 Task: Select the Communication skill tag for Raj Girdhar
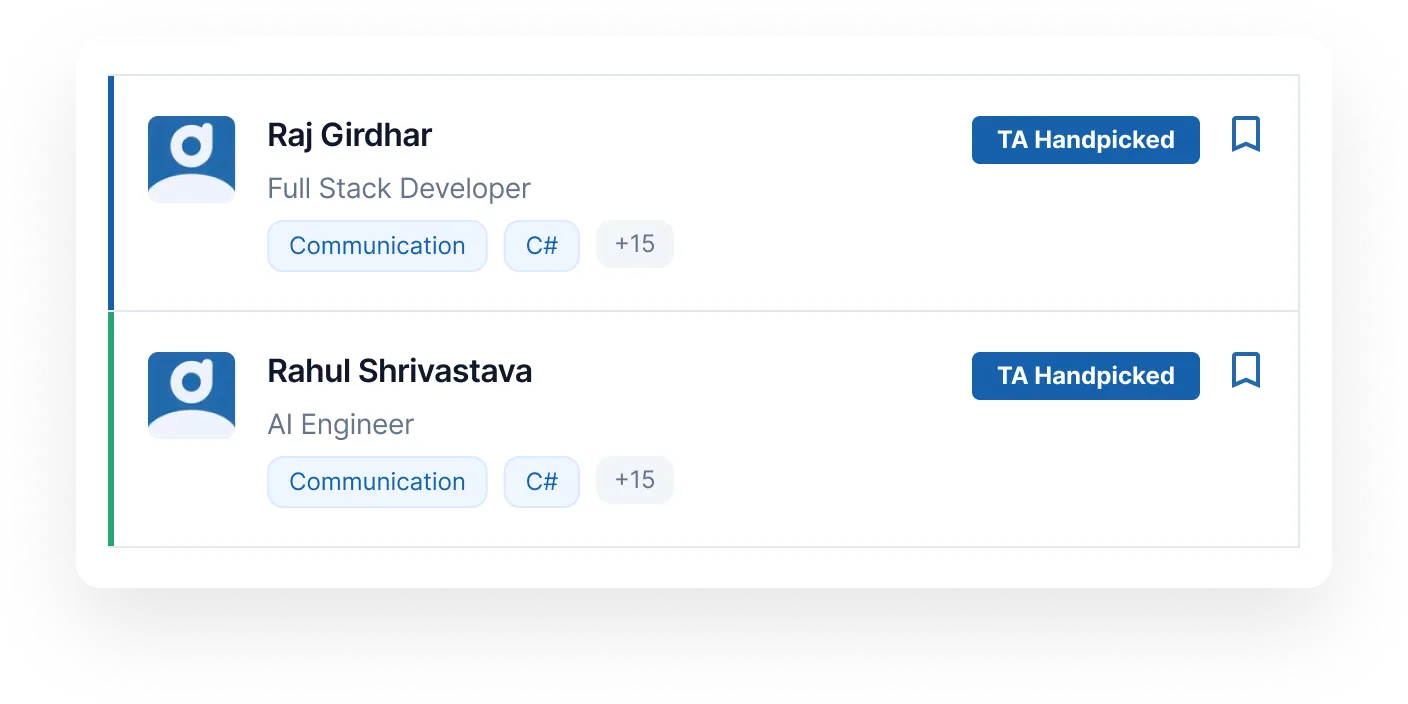tap(377, 245)
